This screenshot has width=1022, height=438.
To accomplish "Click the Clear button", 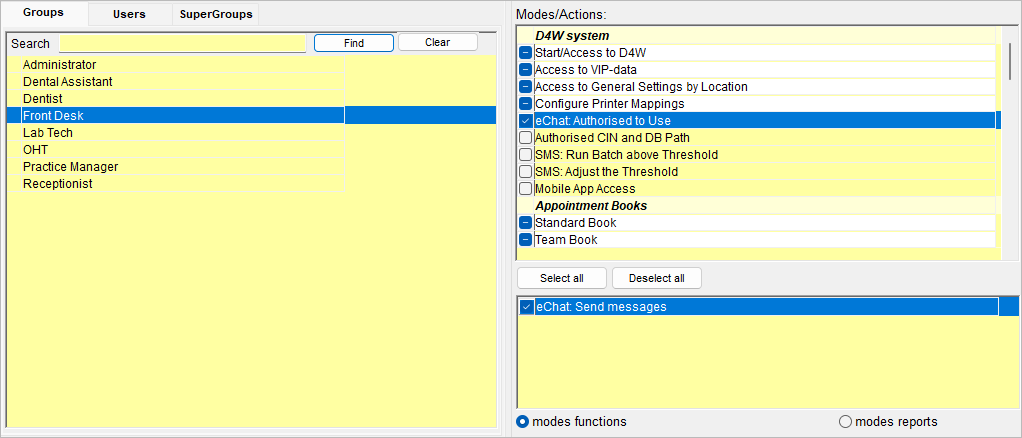I will click(437, 42).
